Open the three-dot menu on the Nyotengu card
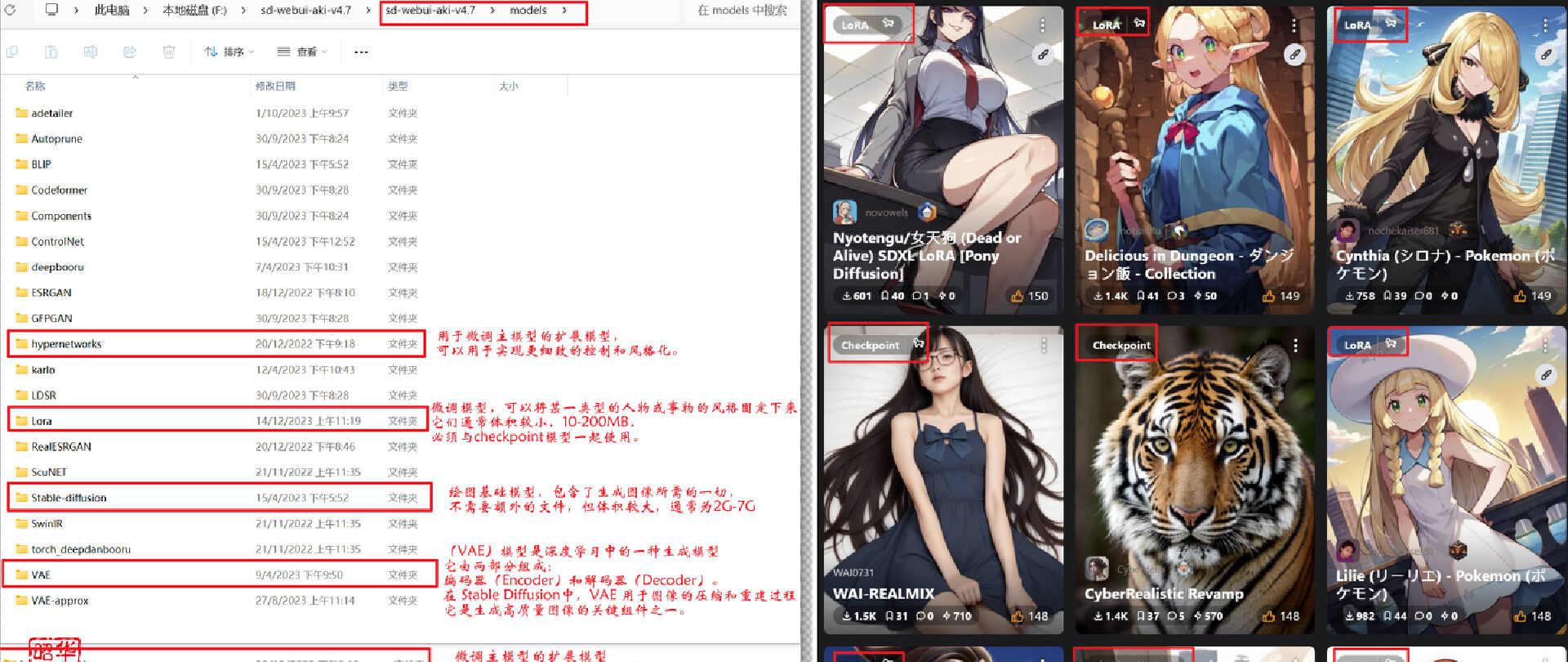 (x=1043, y=25)
